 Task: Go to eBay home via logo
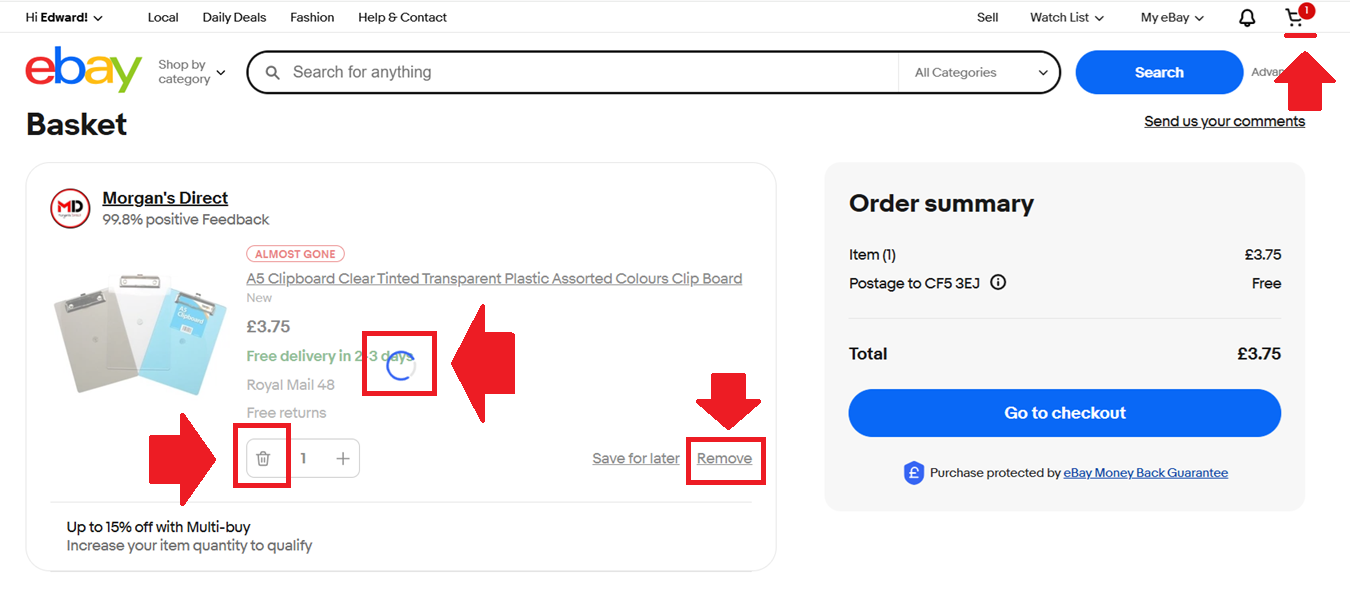(83, 71)
